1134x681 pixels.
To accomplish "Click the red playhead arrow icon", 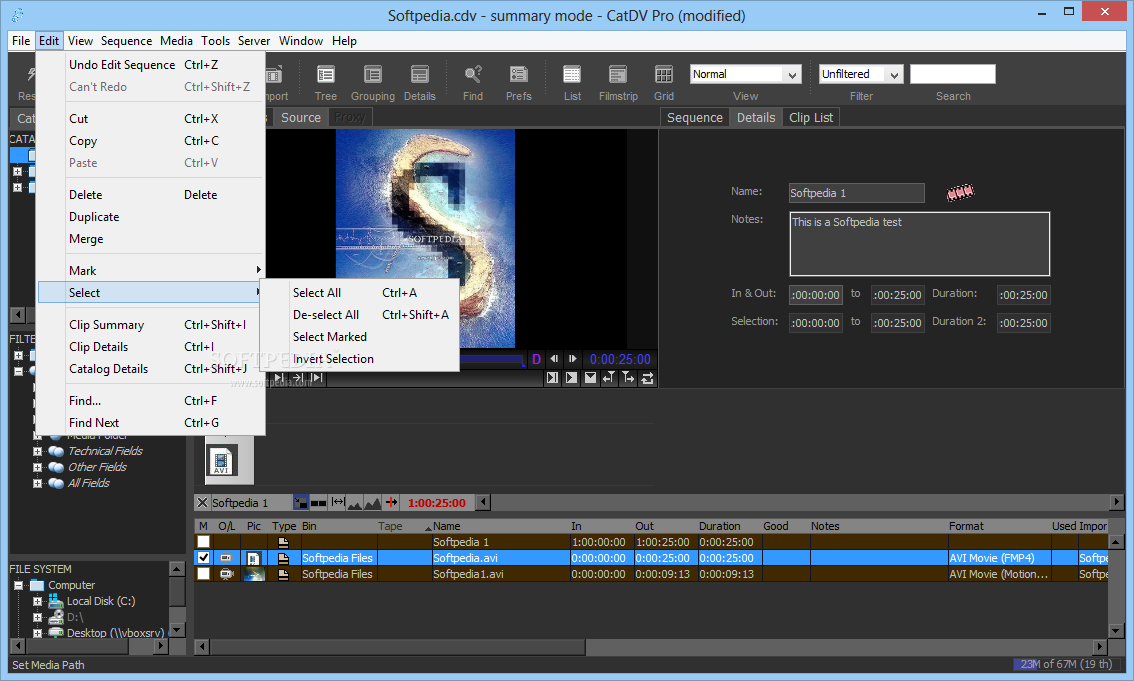I will [391, 502].
